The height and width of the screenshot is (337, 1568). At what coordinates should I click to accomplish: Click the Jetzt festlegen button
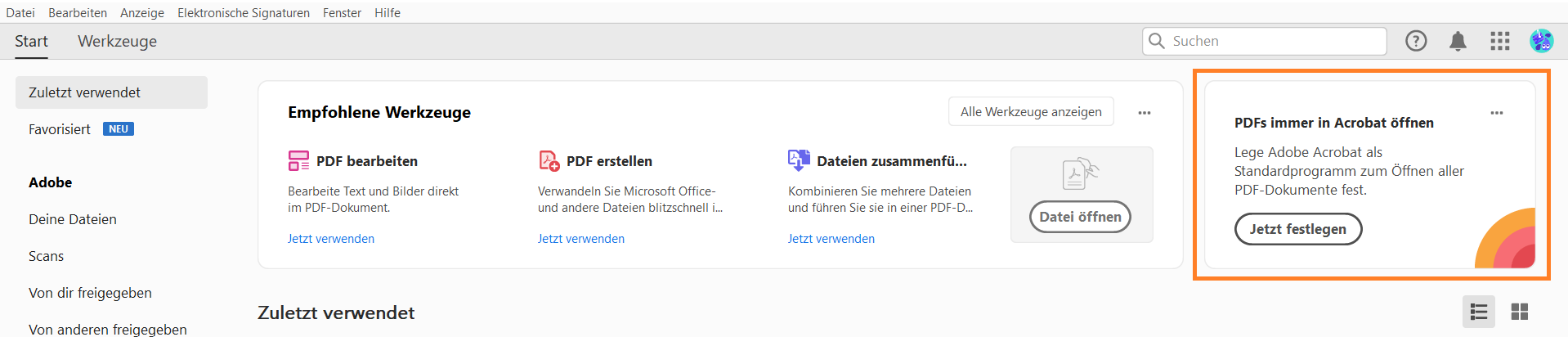[x=1297, y=229]
